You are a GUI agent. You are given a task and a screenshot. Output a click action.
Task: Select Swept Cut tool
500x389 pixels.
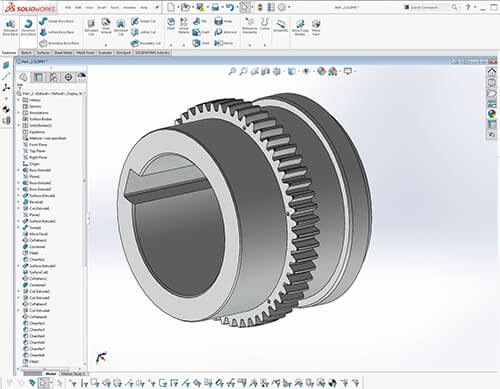point(143,21)
